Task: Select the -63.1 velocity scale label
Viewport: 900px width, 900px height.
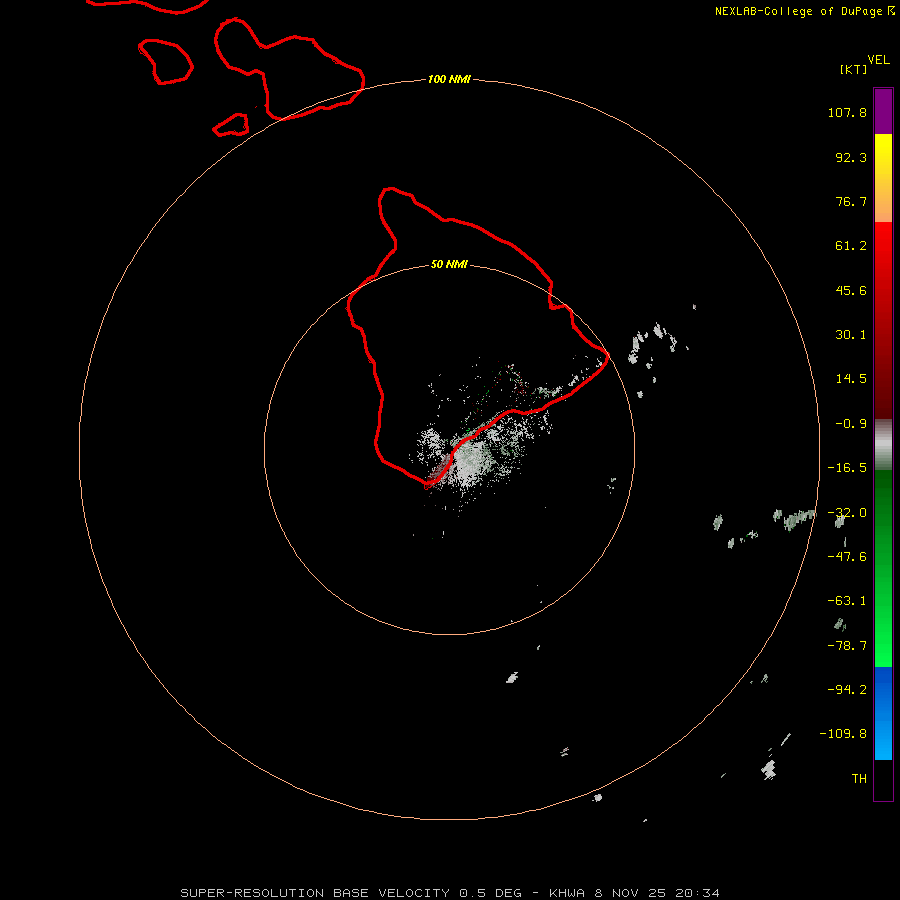Action: [x=847, y=601]
